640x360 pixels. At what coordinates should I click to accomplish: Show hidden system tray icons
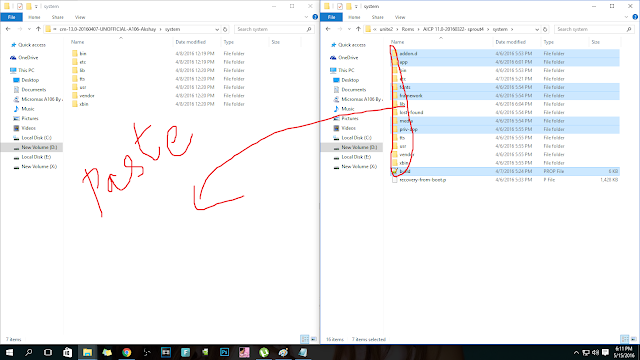[x=576, y=353]
